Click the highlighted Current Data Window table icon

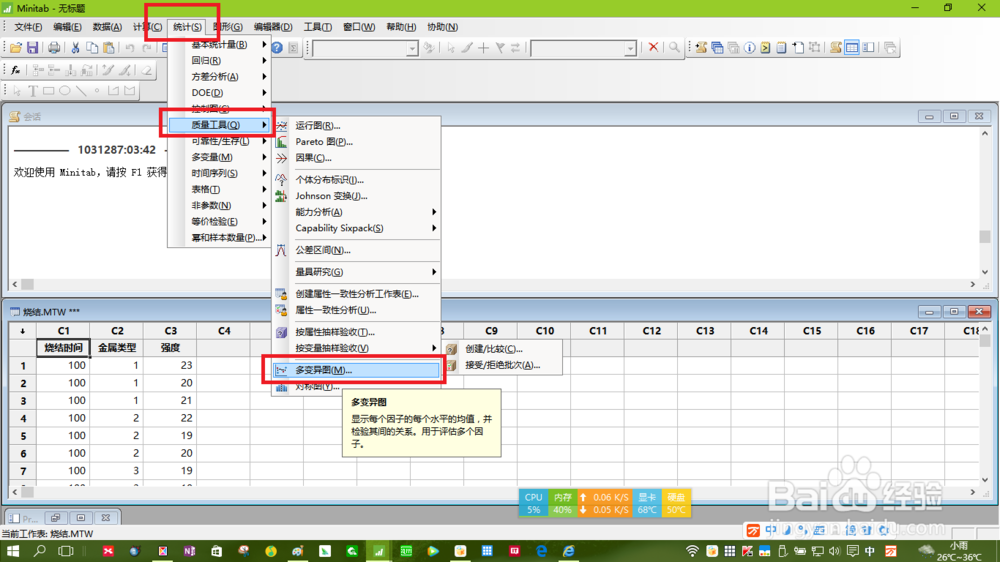point(851,48)
